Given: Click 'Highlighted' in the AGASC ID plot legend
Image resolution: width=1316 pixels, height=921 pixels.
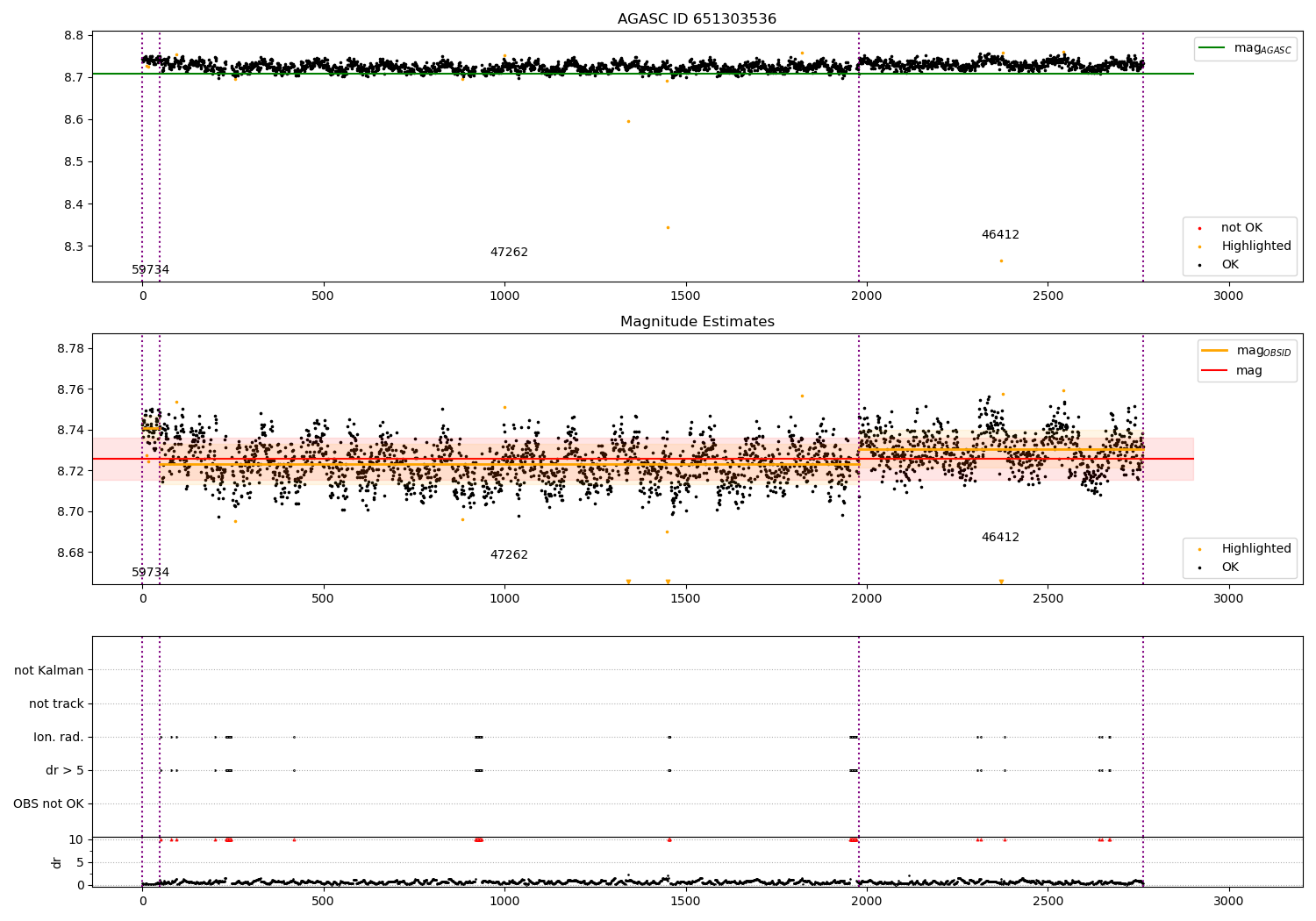Looking at the screenshot, I should click(1256, 246).
